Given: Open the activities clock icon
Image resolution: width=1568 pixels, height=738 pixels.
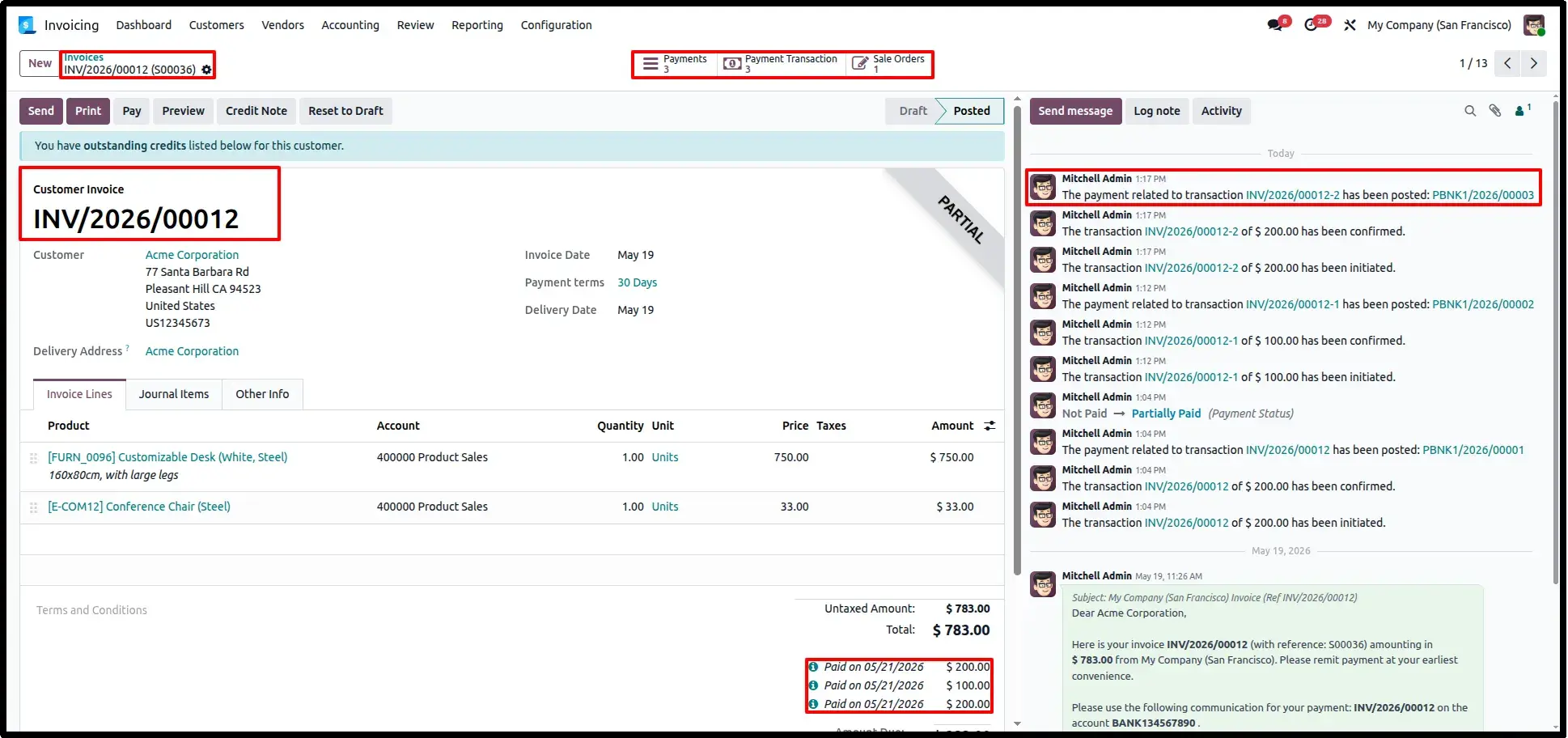Looking at the screenshot, I should point(1312,25).
